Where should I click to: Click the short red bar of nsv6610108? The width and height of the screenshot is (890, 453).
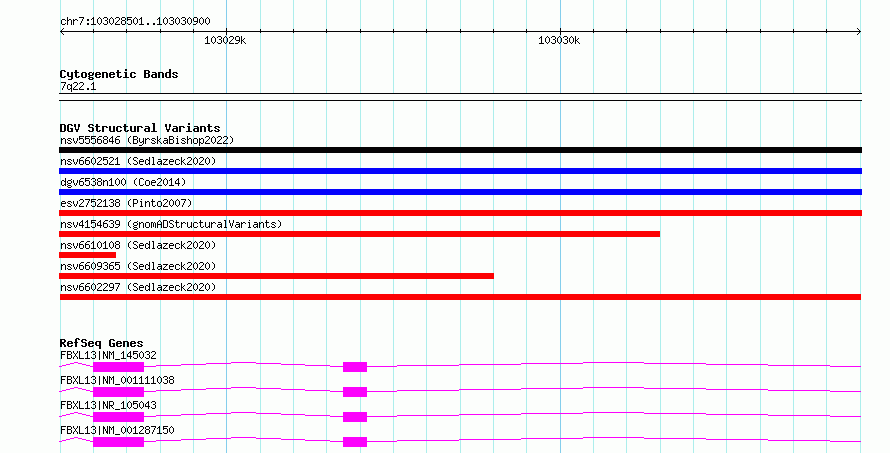87,255
